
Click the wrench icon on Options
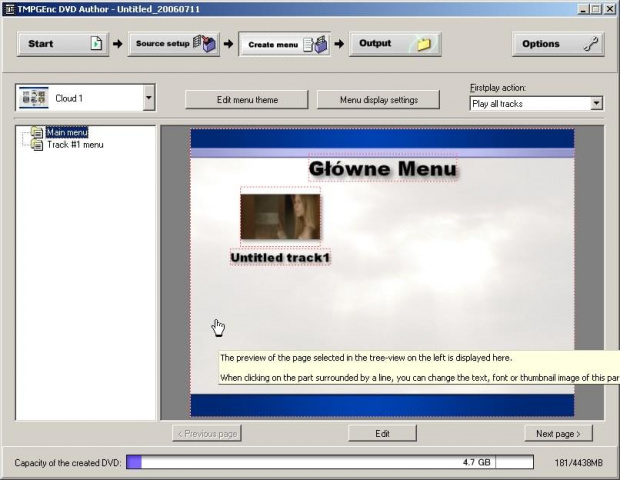pyautogui.click(x=592, y=43)
